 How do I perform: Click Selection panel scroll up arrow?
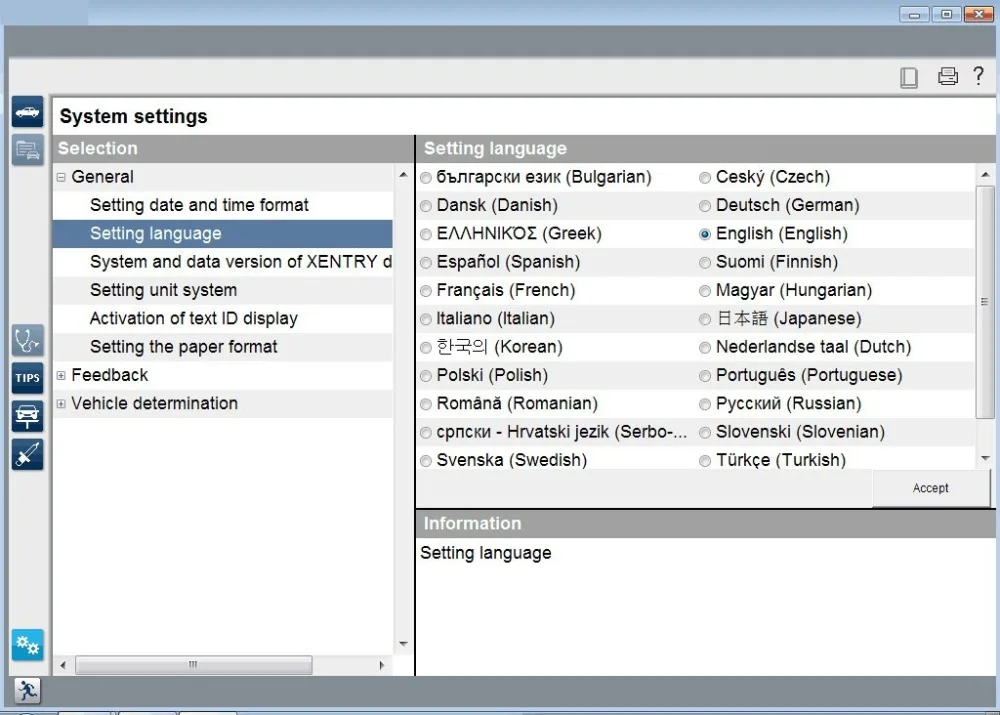[403, 175]
